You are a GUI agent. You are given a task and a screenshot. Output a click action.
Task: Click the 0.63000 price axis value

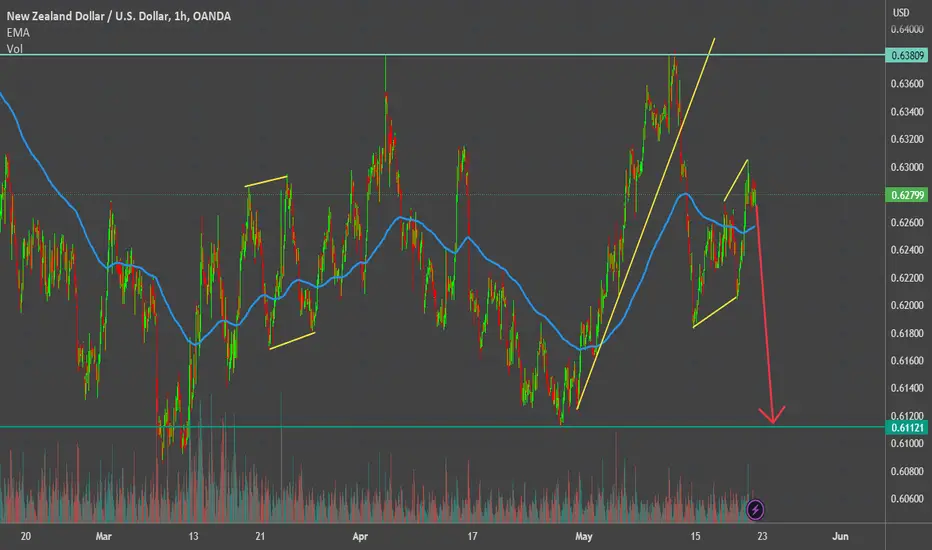tap(907, 167)
